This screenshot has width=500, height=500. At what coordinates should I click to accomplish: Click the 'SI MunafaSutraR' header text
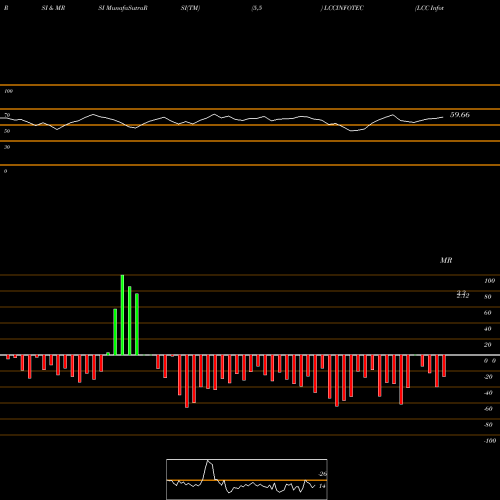[x=123, y=8]
